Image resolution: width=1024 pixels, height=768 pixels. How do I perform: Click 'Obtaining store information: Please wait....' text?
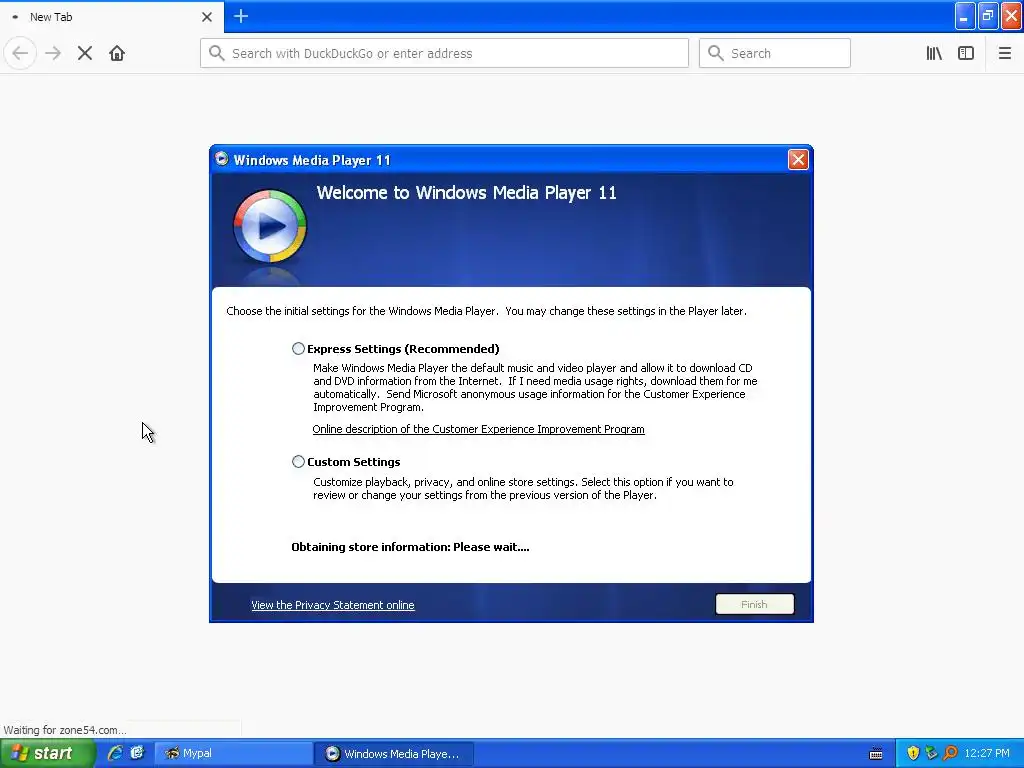410,547
